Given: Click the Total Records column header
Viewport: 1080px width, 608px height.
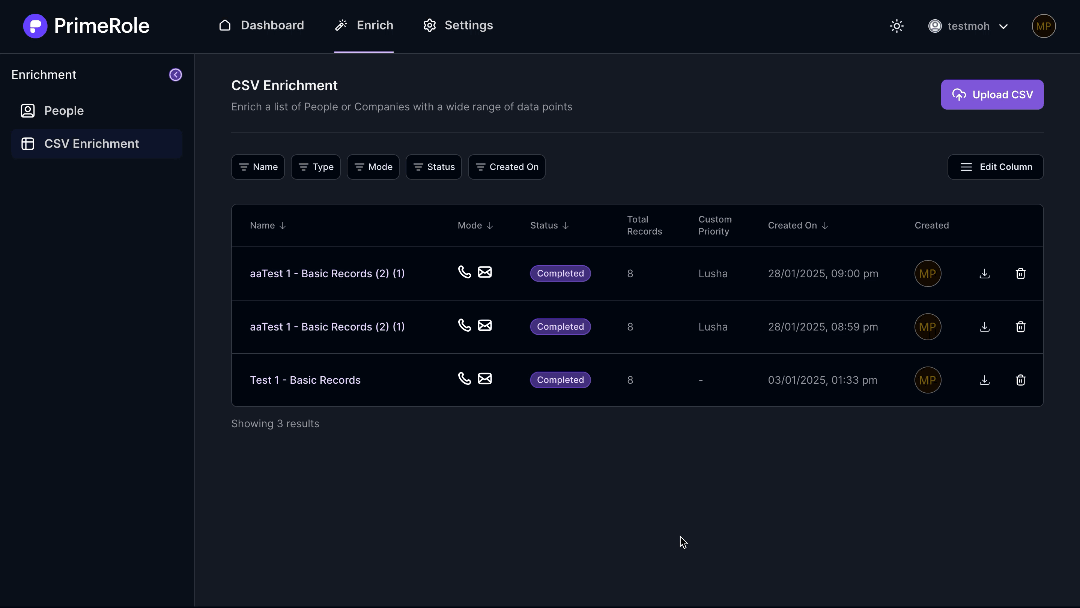Looking at the screenshot, I should pyautogui.click(x=645, y=226).
